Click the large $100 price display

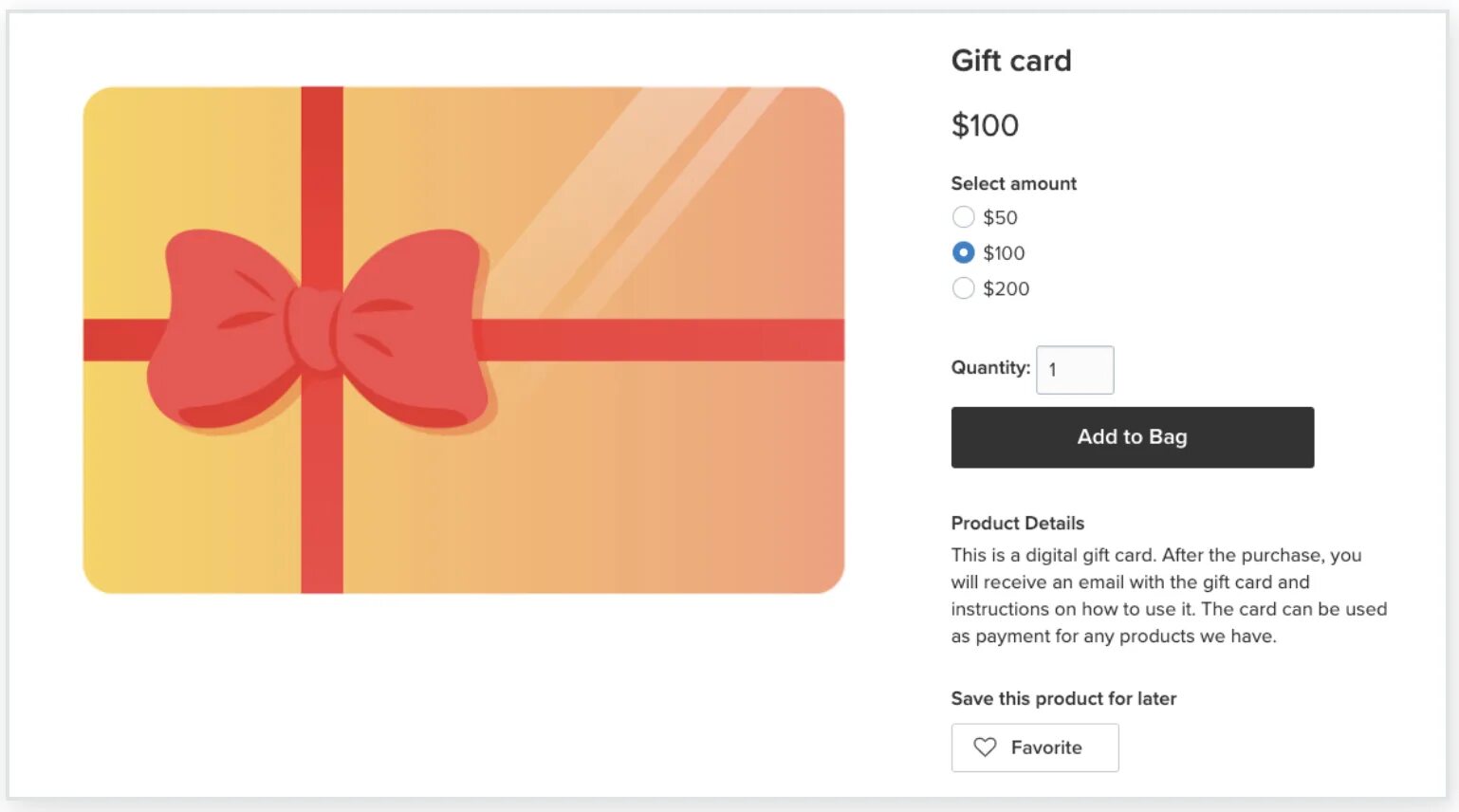point(985,125)
